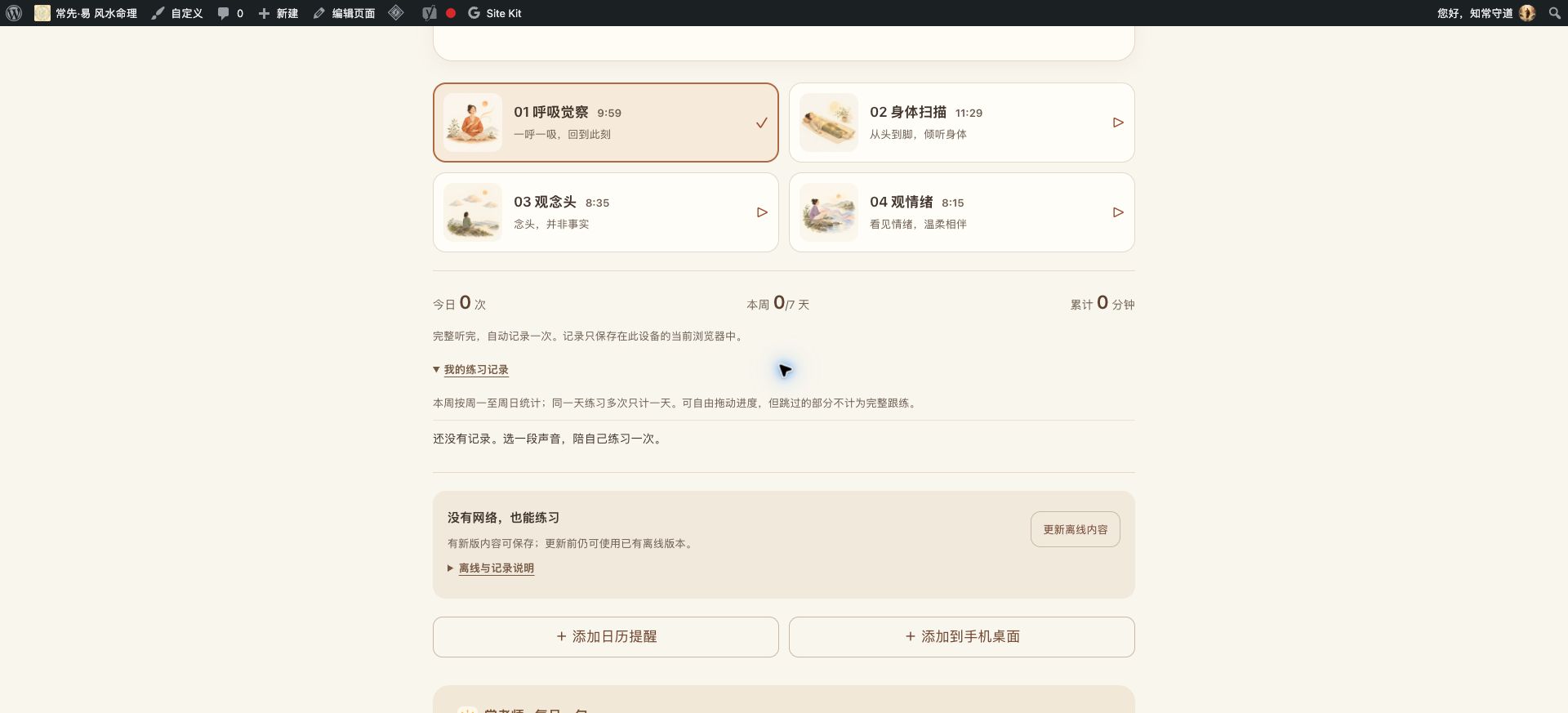Click the text 还没有记录。选一段声音，陪自己练习一次。
Image resolution: width=1568 pixels, height=713 pixels.
tap(548, 439)
